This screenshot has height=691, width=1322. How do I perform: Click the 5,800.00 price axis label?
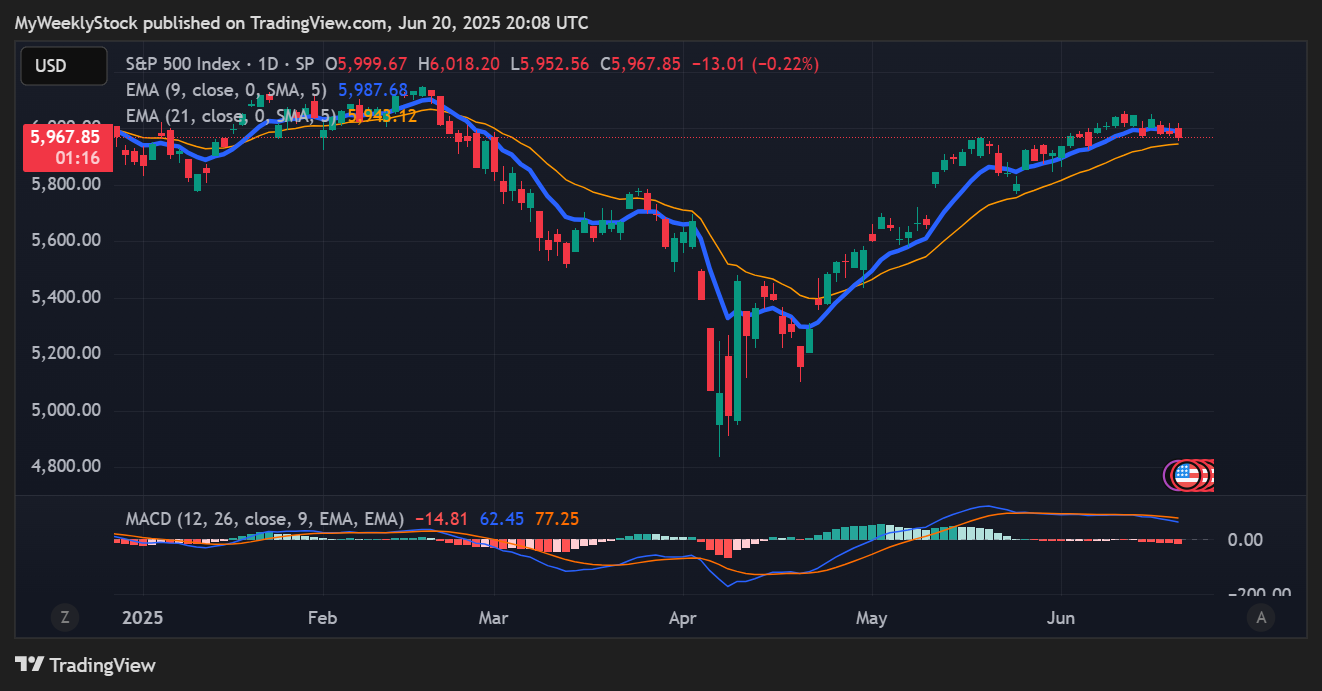click(65, 184)
